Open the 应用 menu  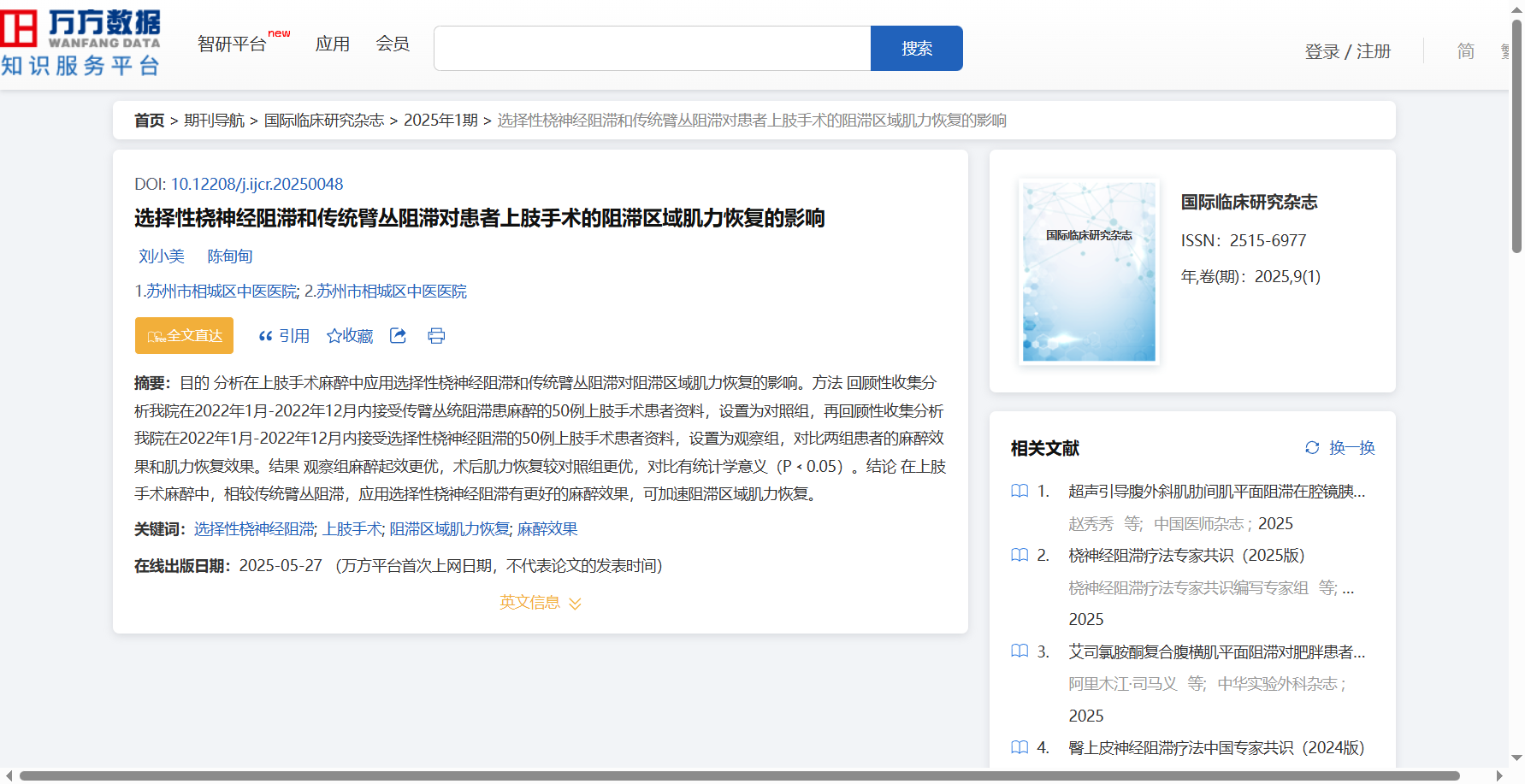coord(332,44)
